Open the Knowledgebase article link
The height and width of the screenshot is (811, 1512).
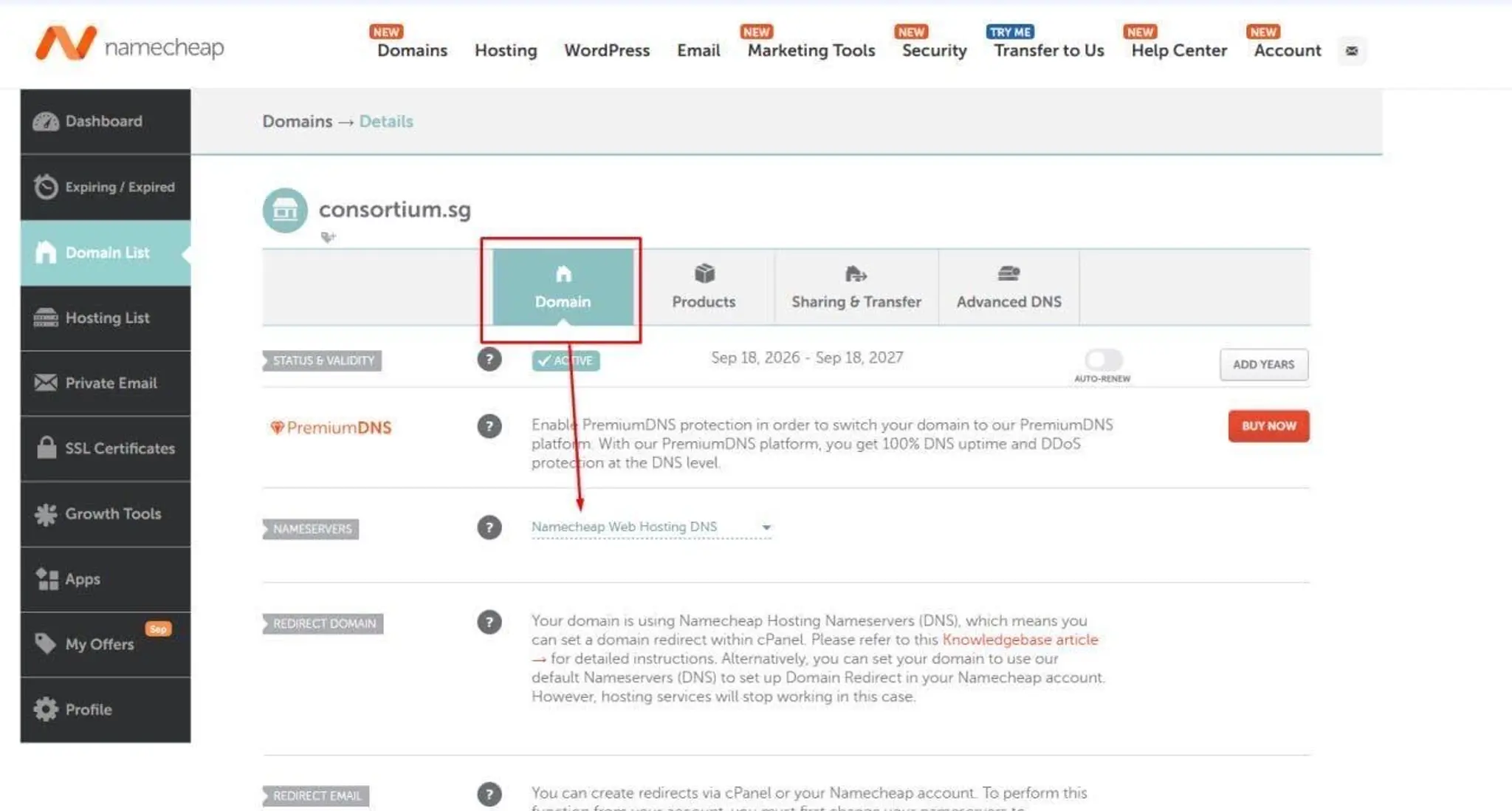(x=1020, y=640)
